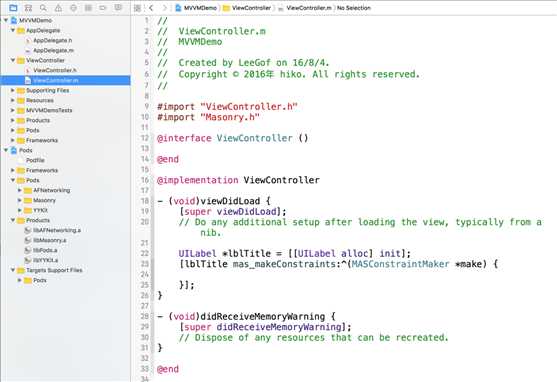Viewport: 557px width, 382px height.
Task: Go back in editor history
Action: pyautogui.click(x=151, y=8)
